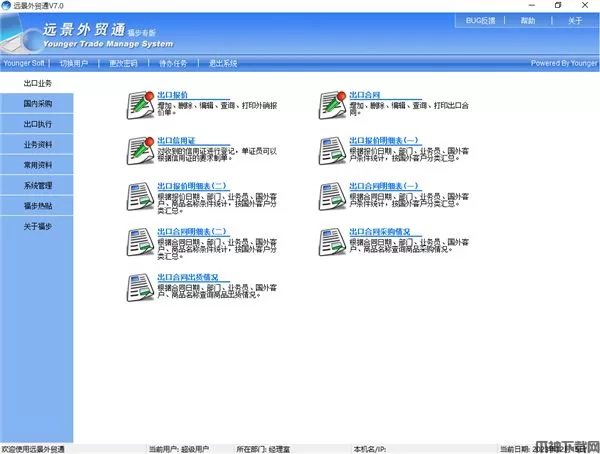Screen dimensions: 600x454
Task: Click 退出系统 in the toolbar
Action: [223, 63]
